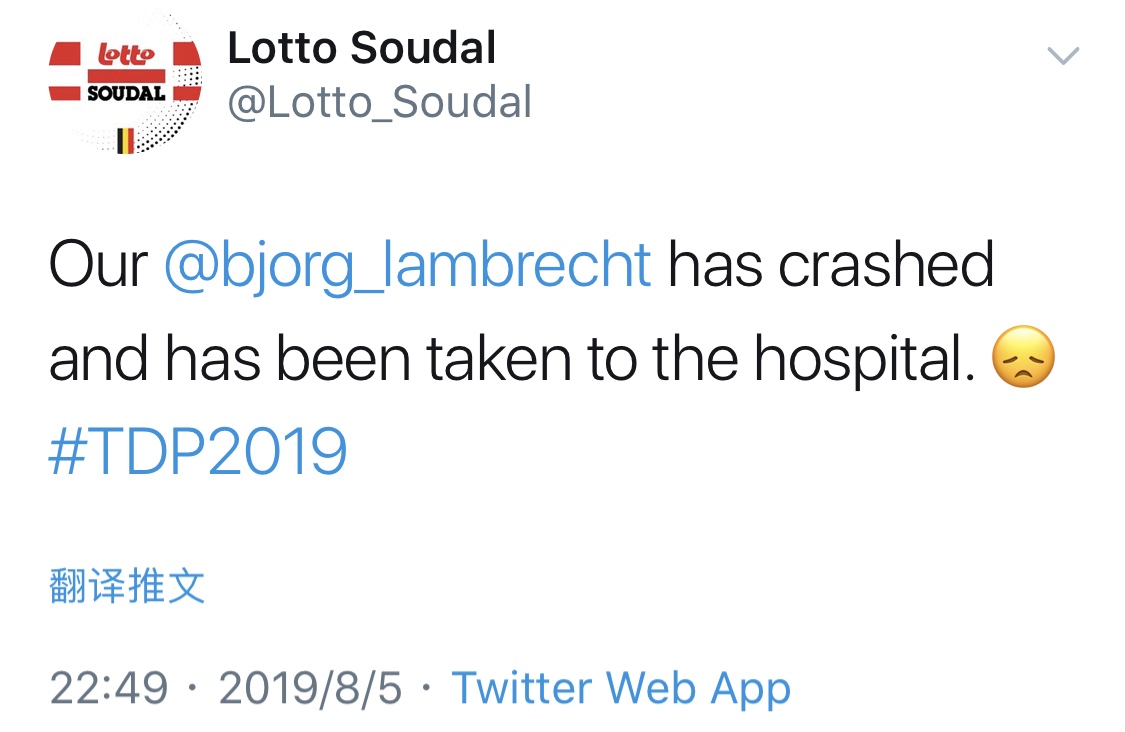Expand the tweet options chevron
Viewport: 1125px width, 732px height.
[1063, 55]
